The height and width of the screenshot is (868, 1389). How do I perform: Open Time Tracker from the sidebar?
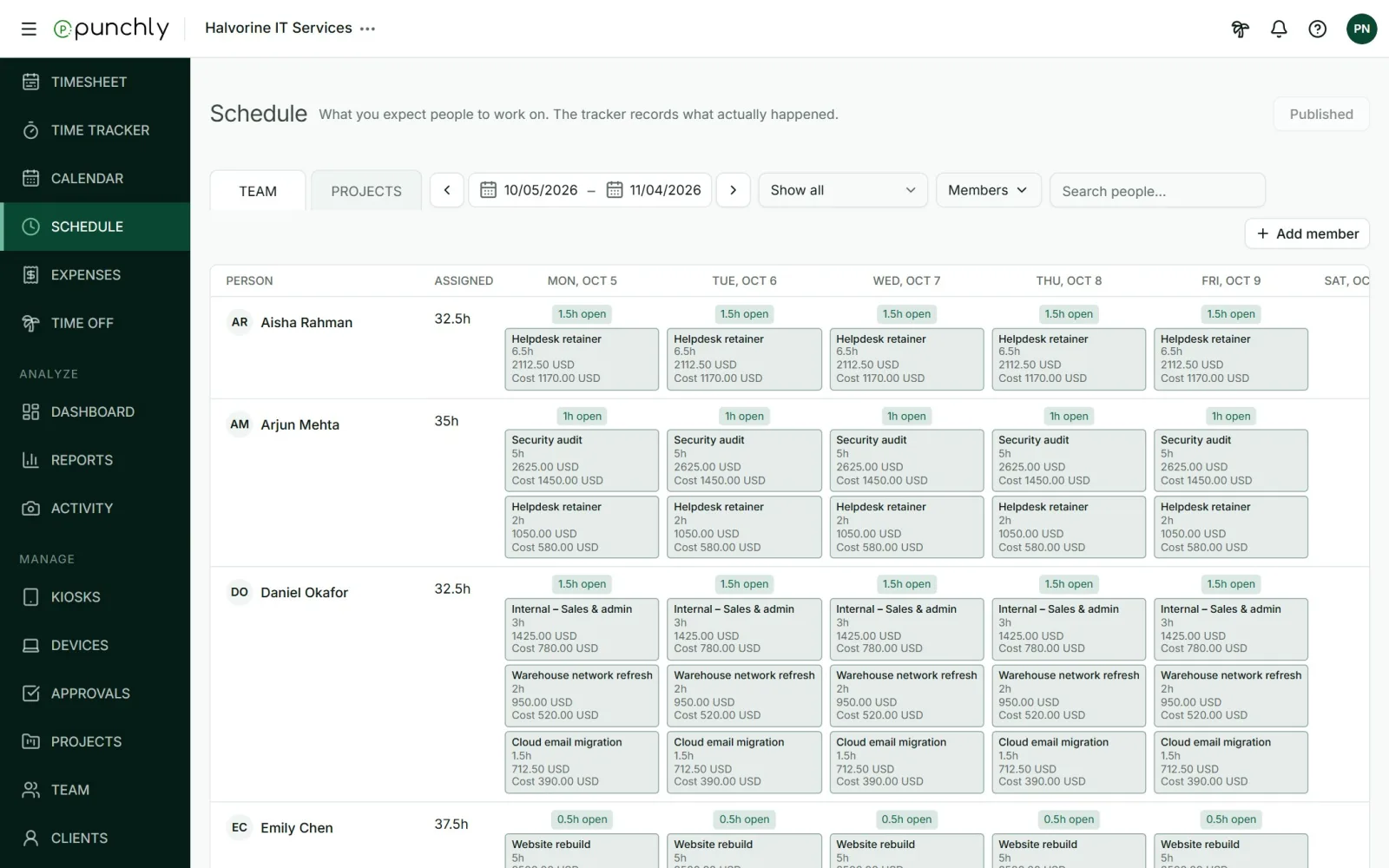(95, 130)
